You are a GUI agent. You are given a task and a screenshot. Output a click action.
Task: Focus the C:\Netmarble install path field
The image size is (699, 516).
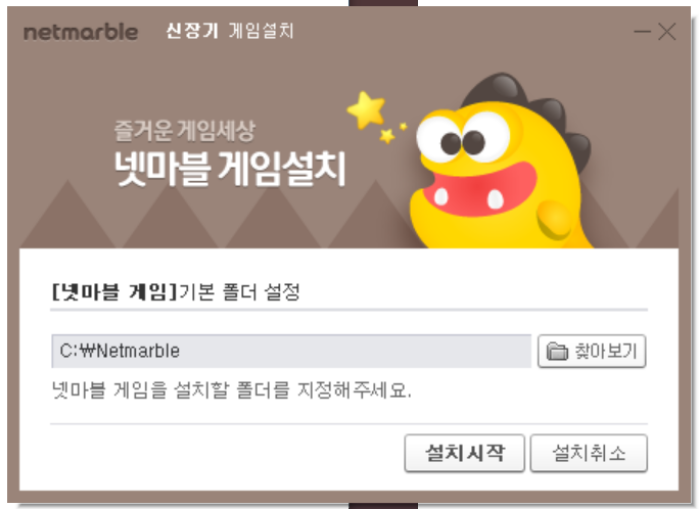tap(291, 351)
